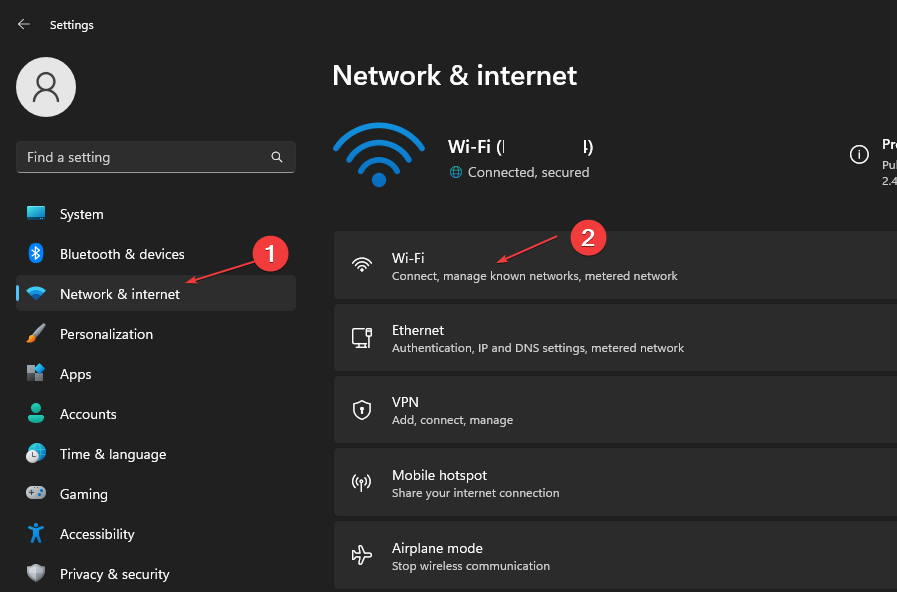Click the back arrow in Settings

(x=24, y=24)
